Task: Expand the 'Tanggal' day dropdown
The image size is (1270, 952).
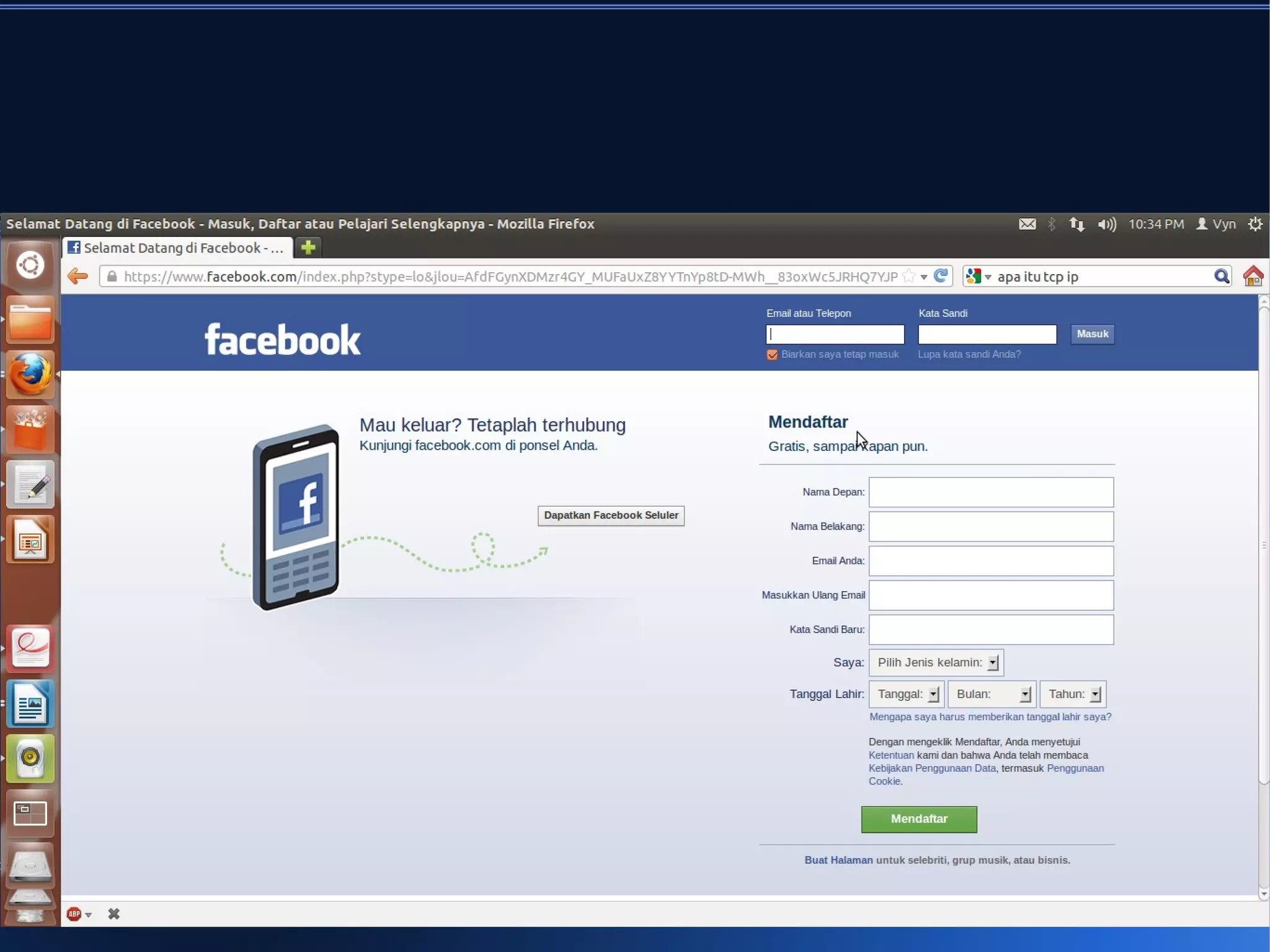Action: 907,694
